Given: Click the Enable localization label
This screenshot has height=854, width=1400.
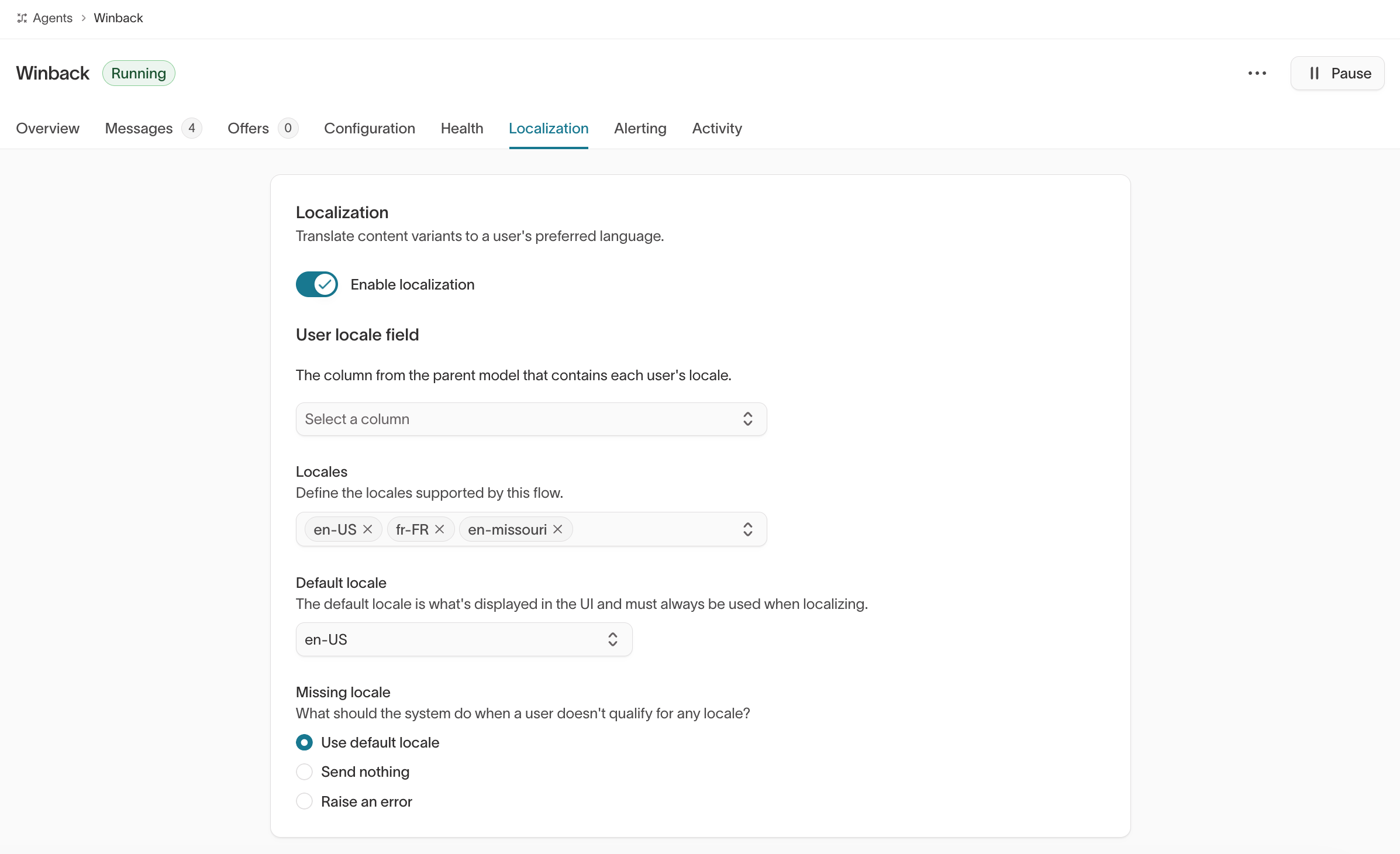Looking at the screenshot, I should pos(412,284).
